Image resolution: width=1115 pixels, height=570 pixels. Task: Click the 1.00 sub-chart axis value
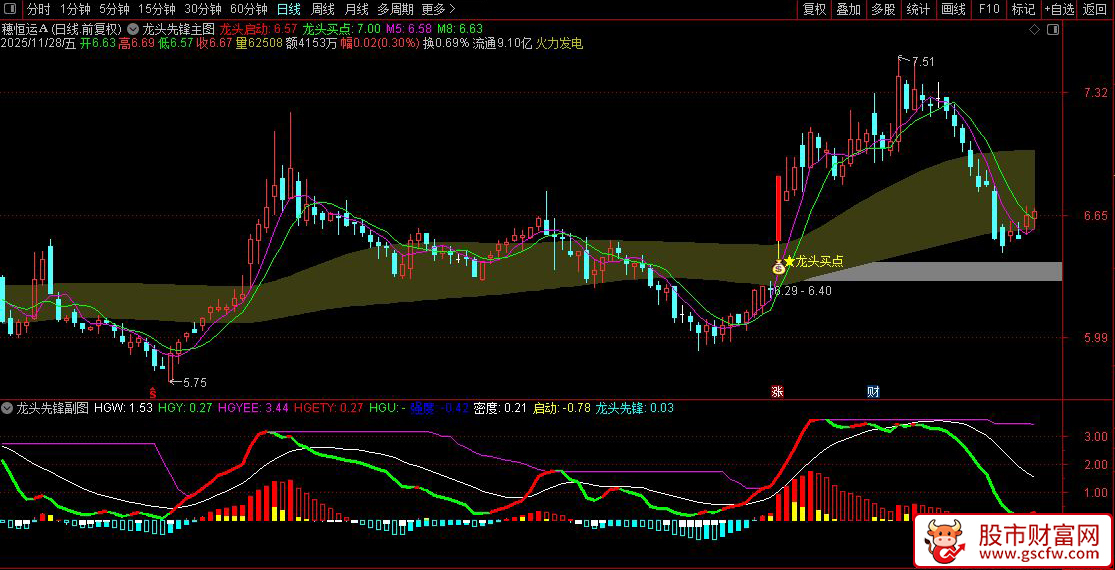(1095, 492)
